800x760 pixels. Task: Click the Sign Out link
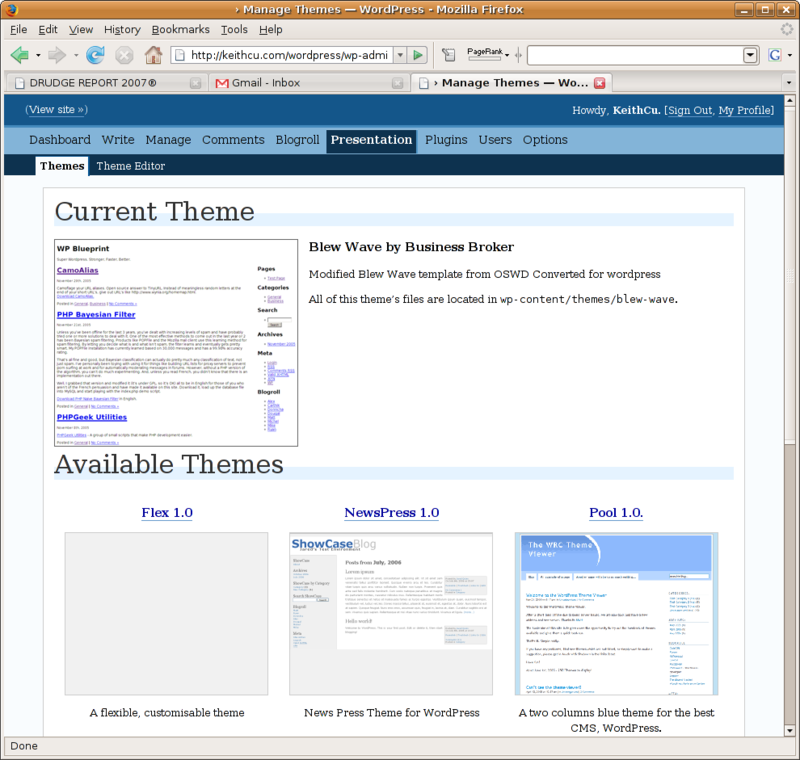pos(690,110)
